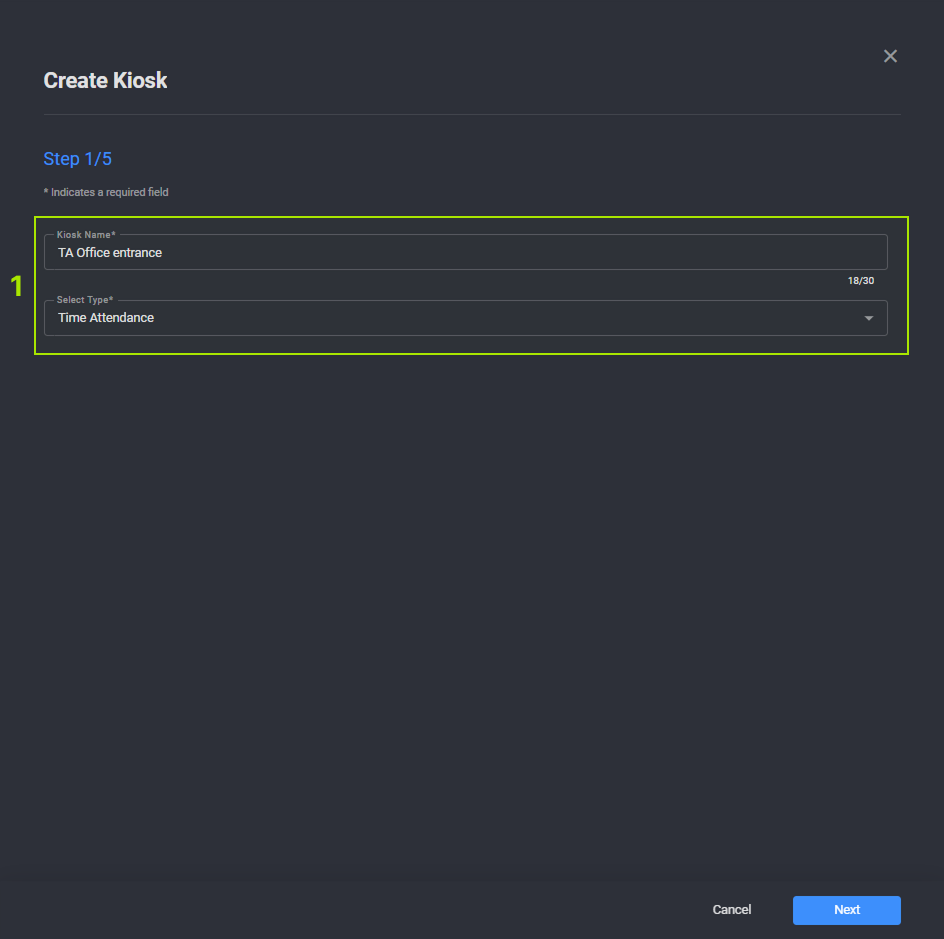Cancel the kiosk creation

[x=731, y=910]
